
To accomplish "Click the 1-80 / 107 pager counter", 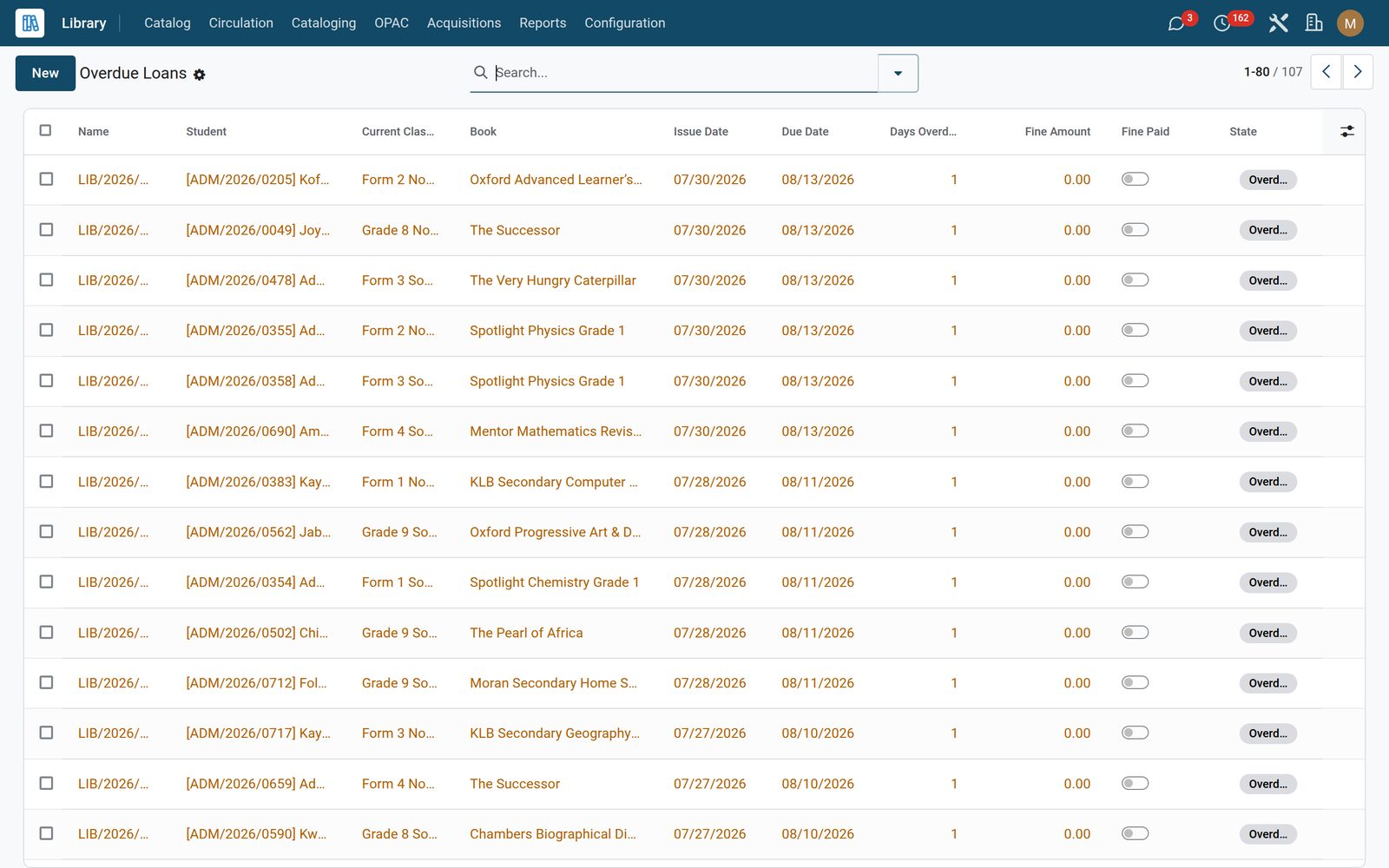I will [x=1273, y=72].
